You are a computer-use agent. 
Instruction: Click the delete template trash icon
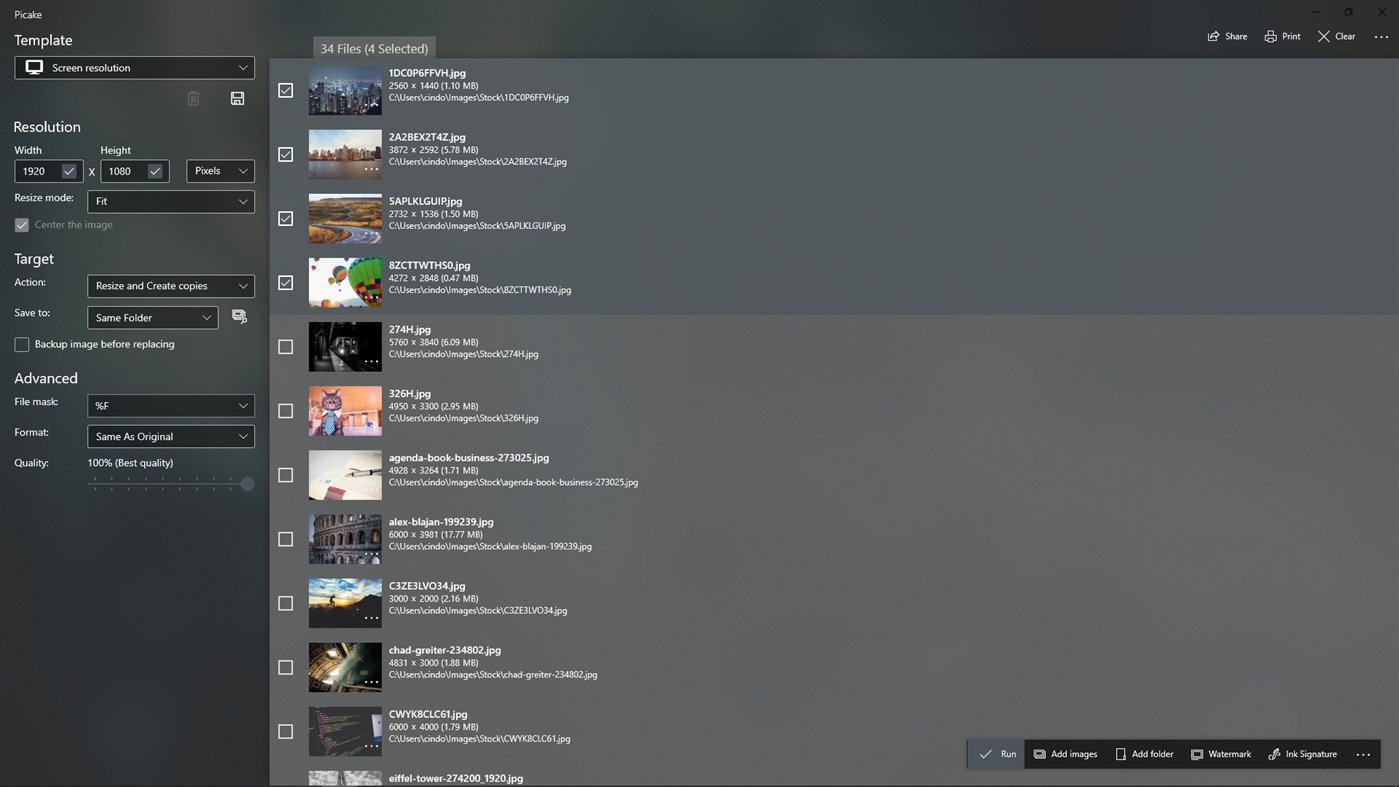tap(193, 98)
